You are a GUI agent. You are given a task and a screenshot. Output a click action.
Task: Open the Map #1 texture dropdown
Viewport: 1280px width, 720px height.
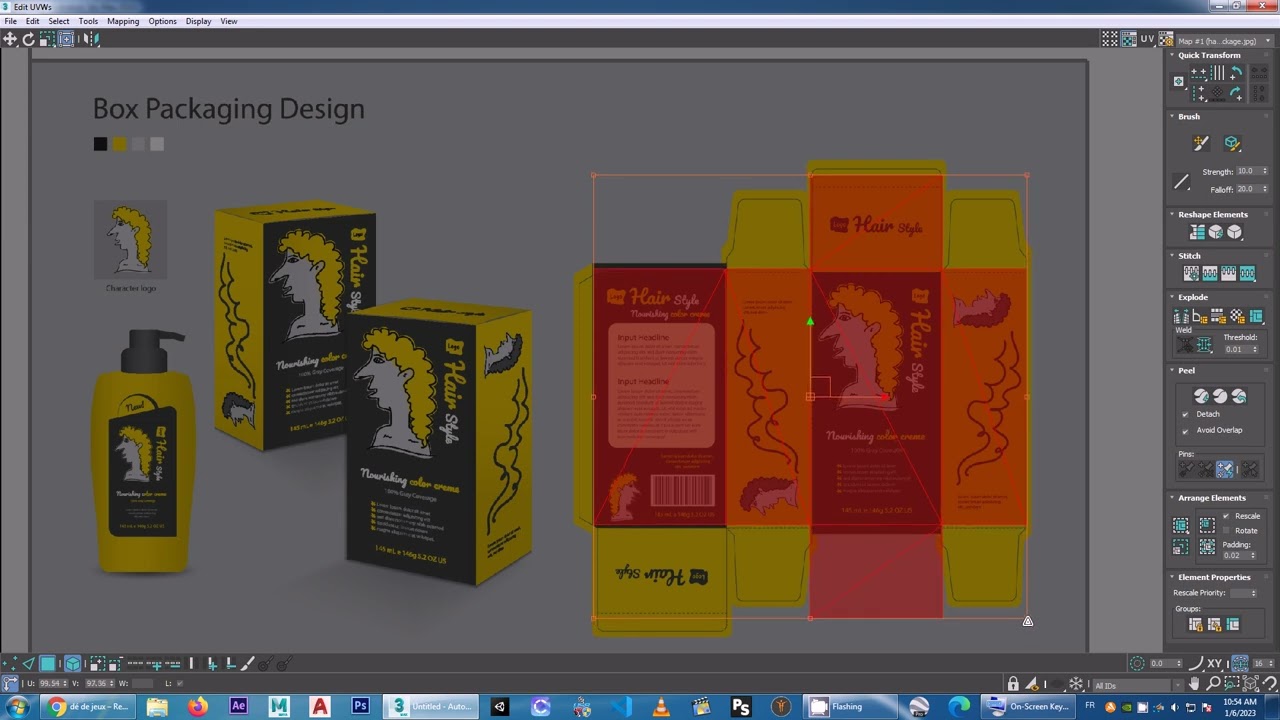click(x=1225, y=41)
